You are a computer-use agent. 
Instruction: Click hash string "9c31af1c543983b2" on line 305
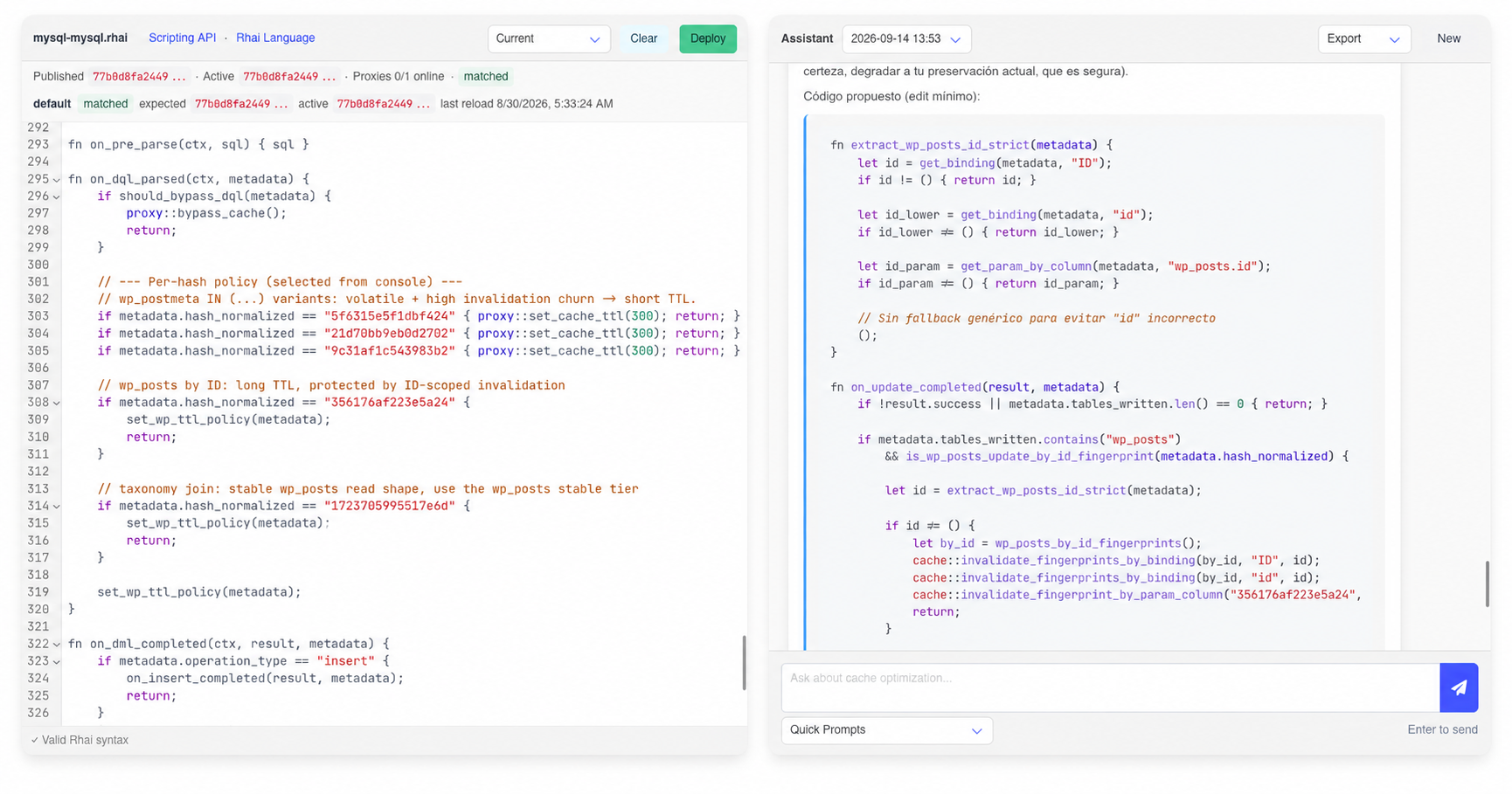(x=390, y=351)
